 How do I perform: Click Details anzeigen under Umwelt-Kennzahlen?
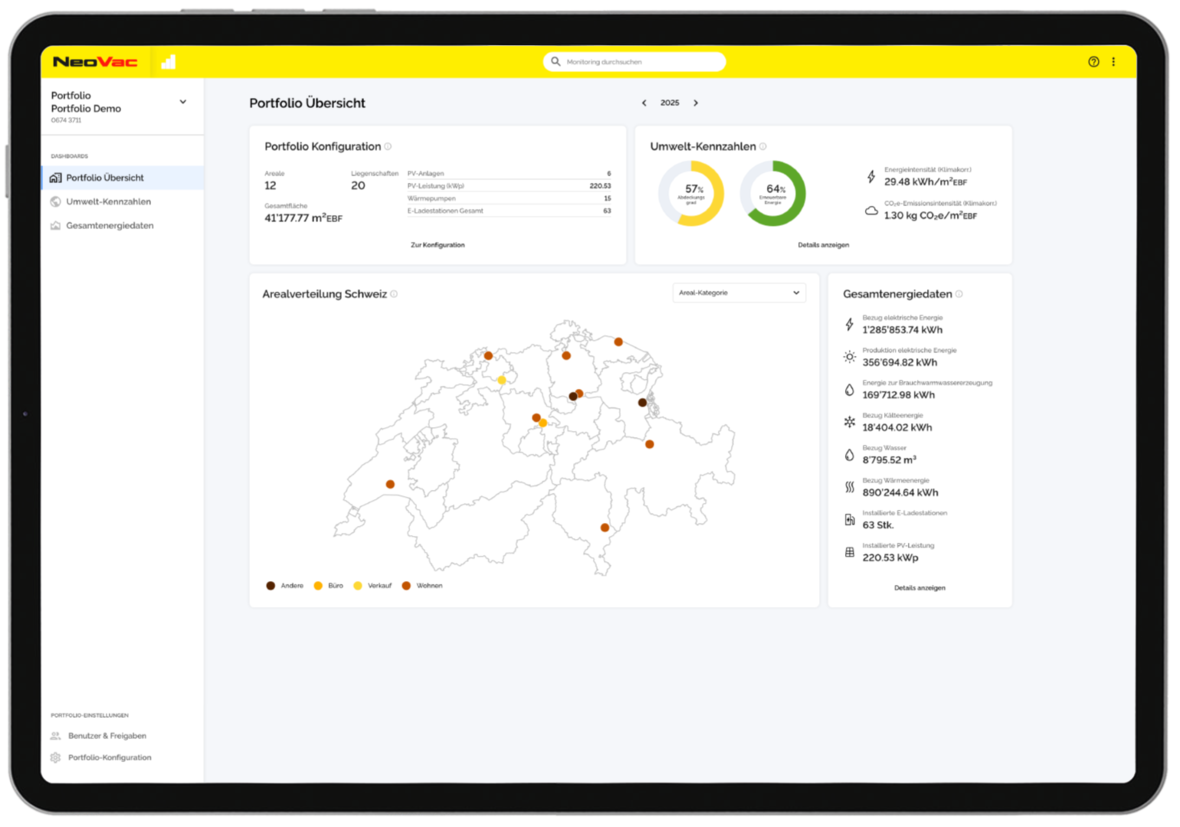(822, 244)
